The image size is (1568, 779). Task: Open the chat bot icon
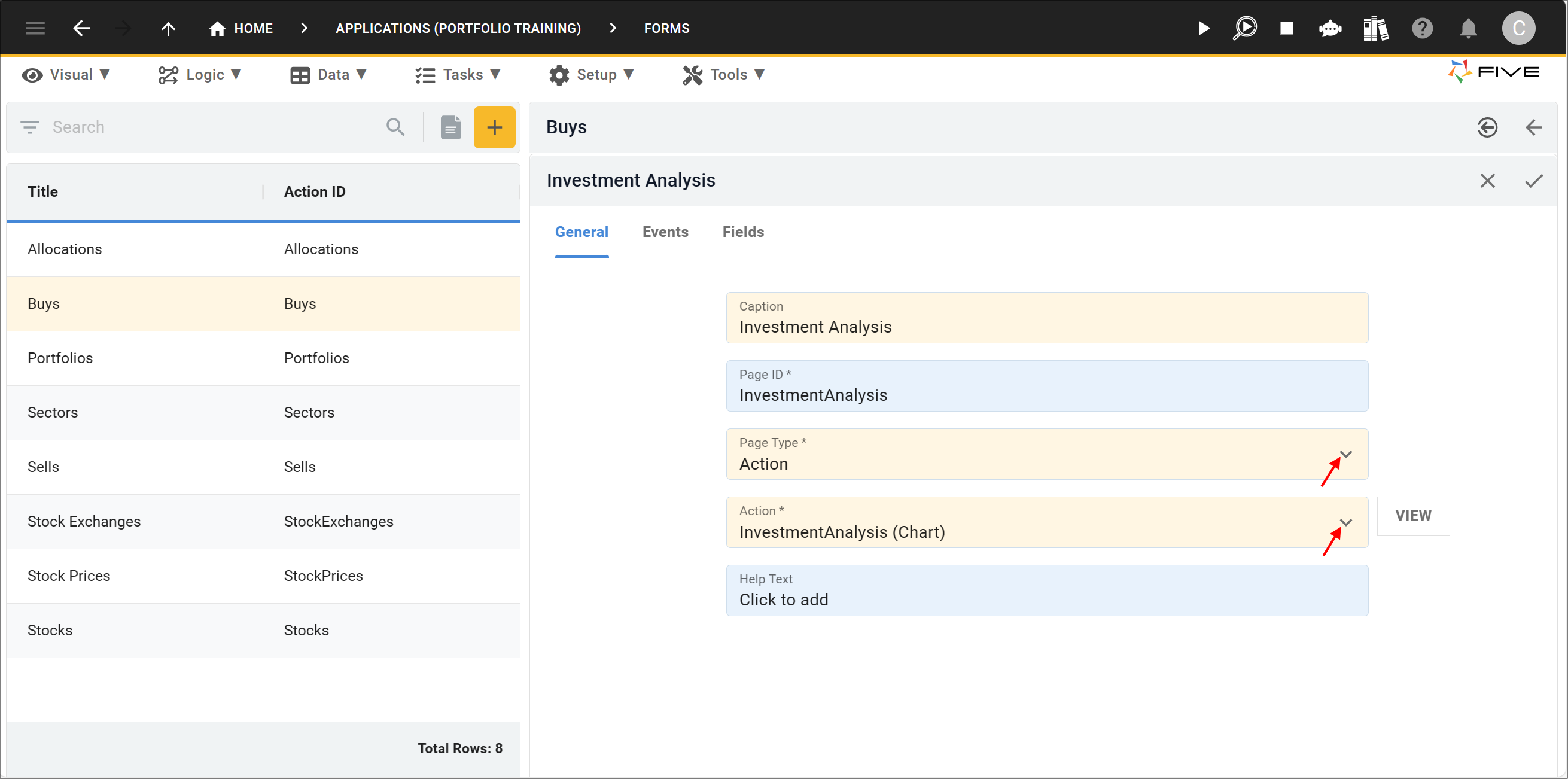1330,28
